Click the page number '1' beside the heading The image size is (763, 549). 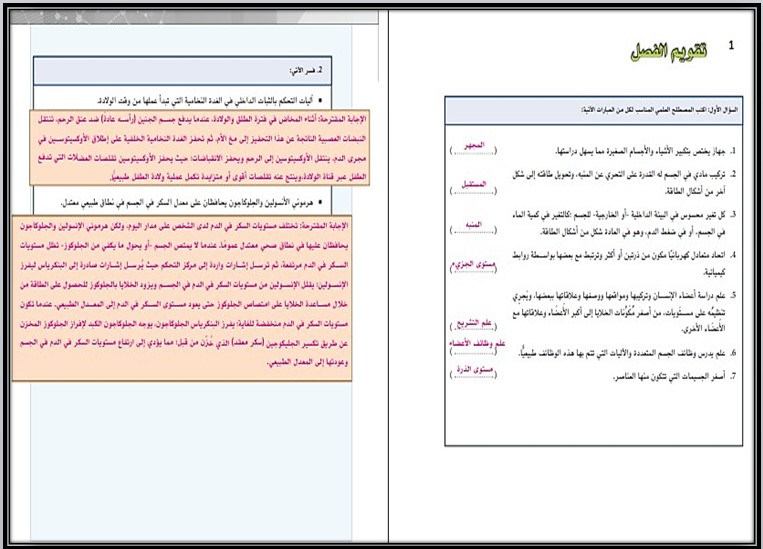(731, 45)
